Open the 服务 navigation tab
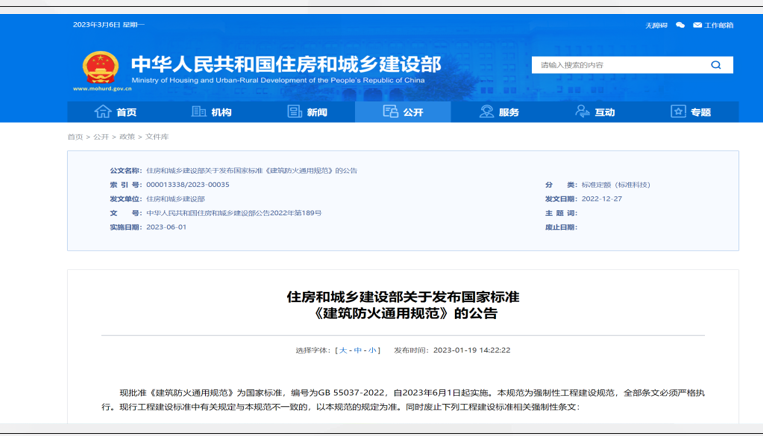763x436 pixels. 498,112
